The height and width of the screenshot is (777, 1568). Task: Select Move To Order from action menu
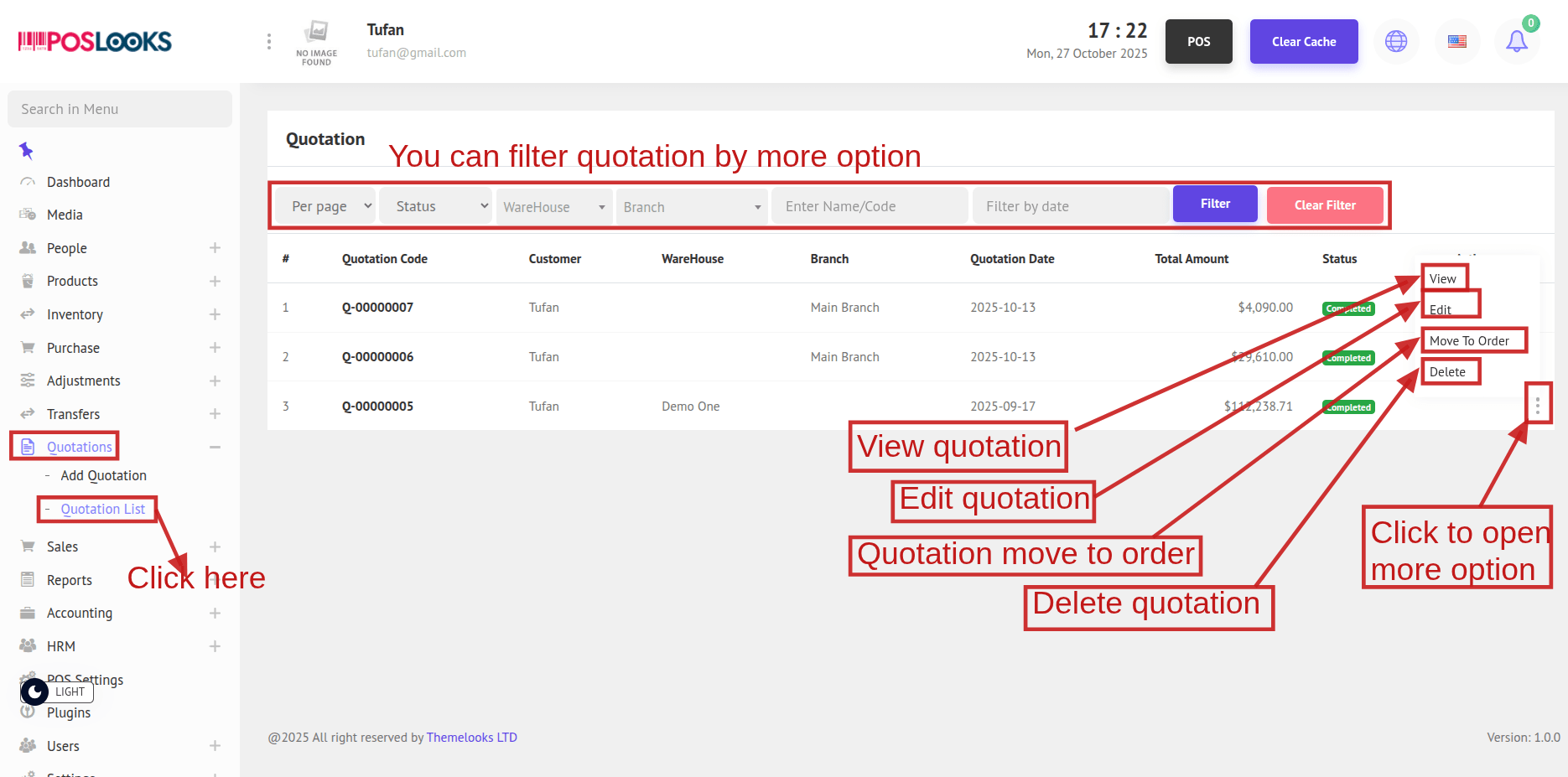[x=1469, y=340]
